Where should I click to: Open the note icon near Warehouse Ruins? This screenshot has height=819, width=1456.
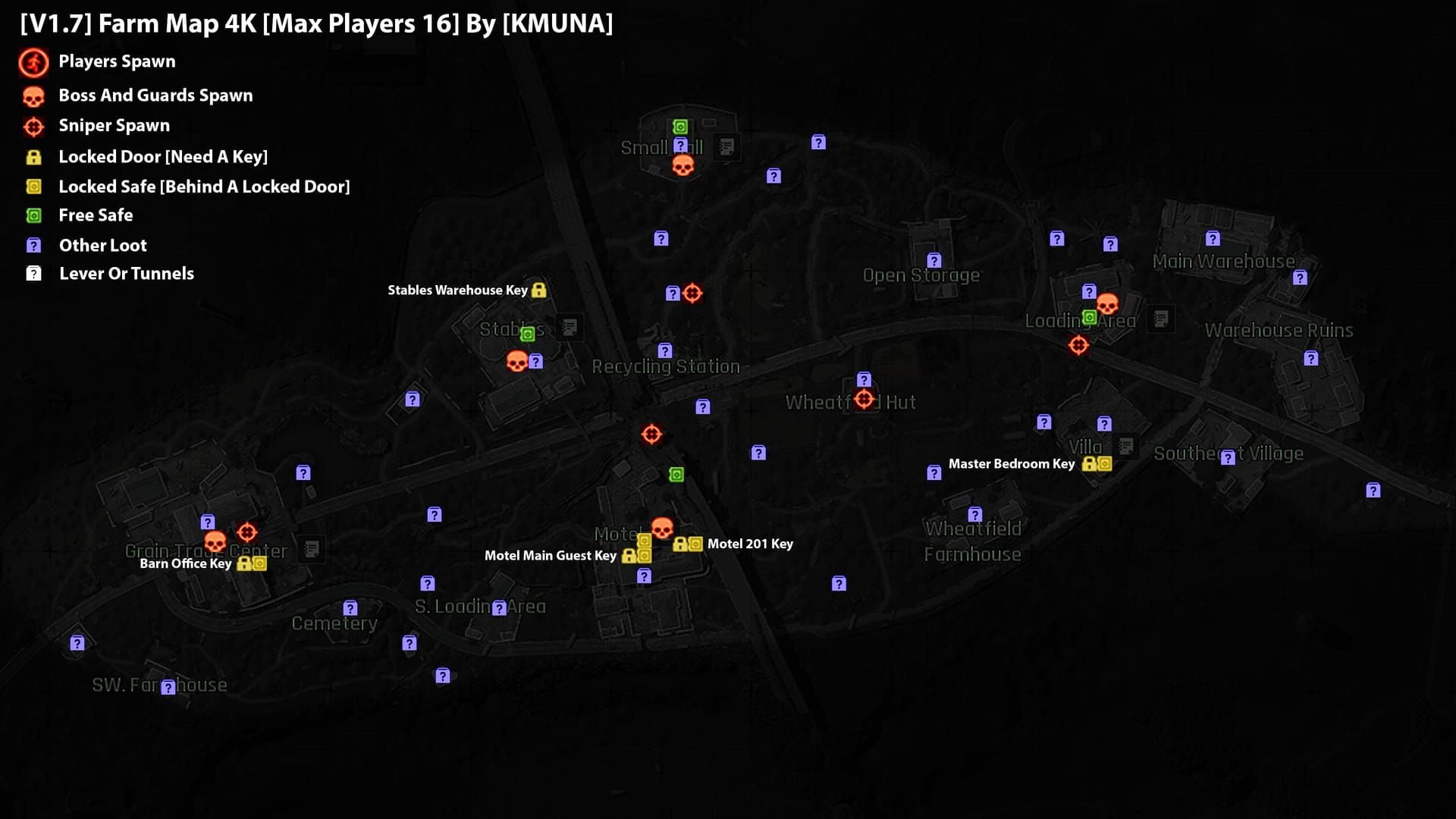1159,318
